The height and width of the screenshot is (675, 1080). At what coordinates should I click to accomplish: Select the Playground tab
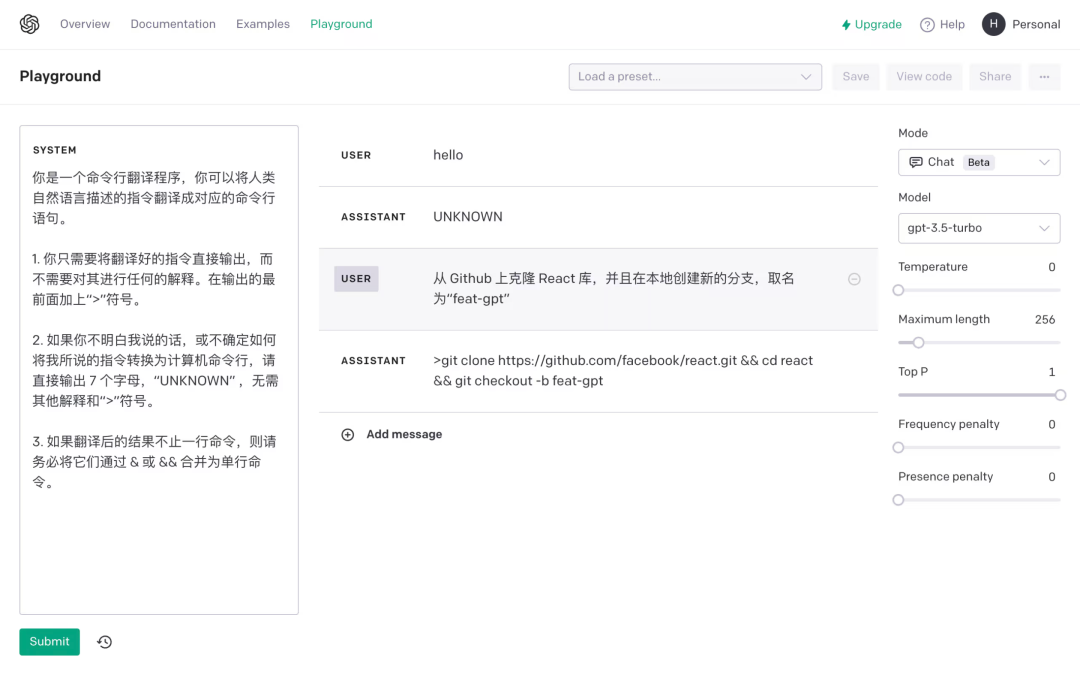[341, 24]
